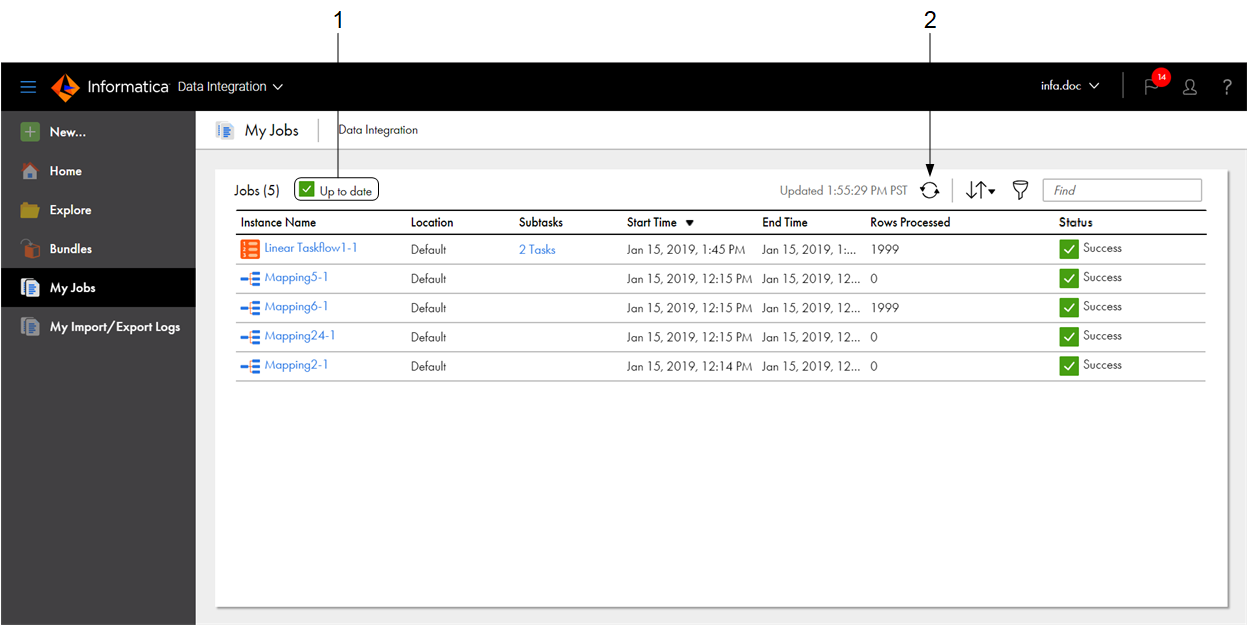Screen dimensions: 1248x626
Task: Sort by Status column header
Action: tap(1076, 223)
